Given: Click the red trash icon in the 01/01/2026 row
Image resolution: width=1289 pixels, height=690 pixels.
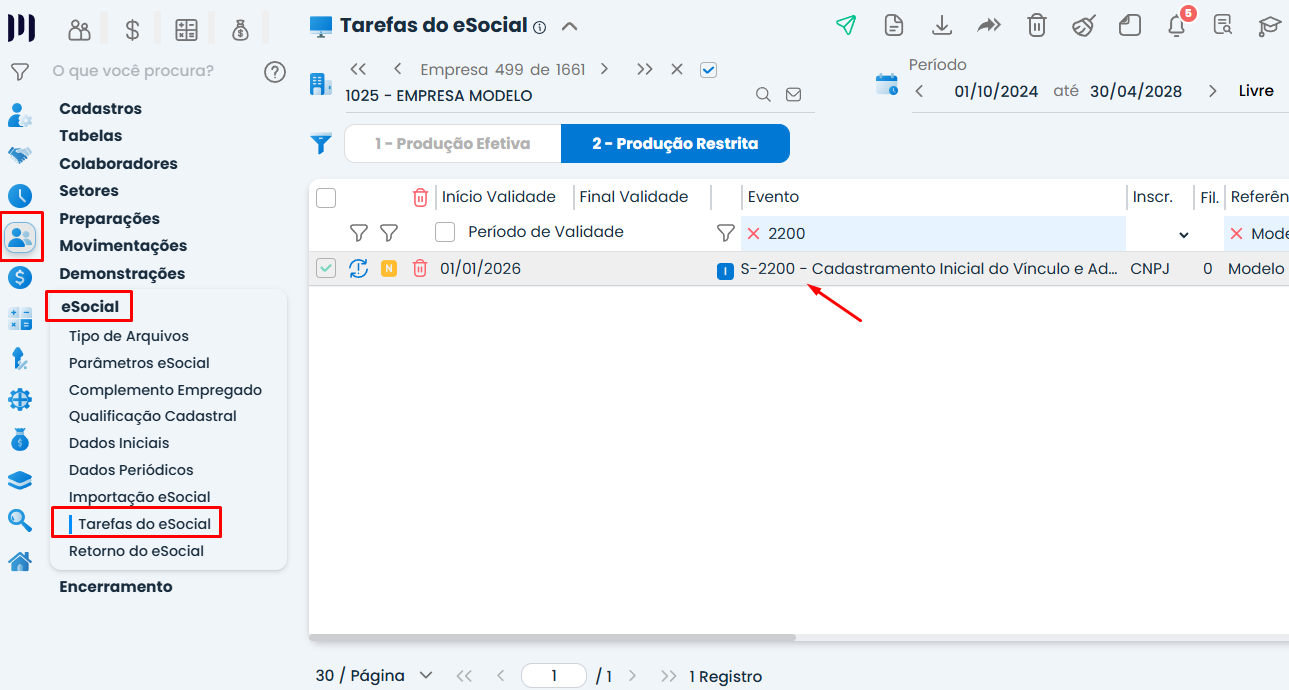Looking at the screenshot, I should point(420,268).
